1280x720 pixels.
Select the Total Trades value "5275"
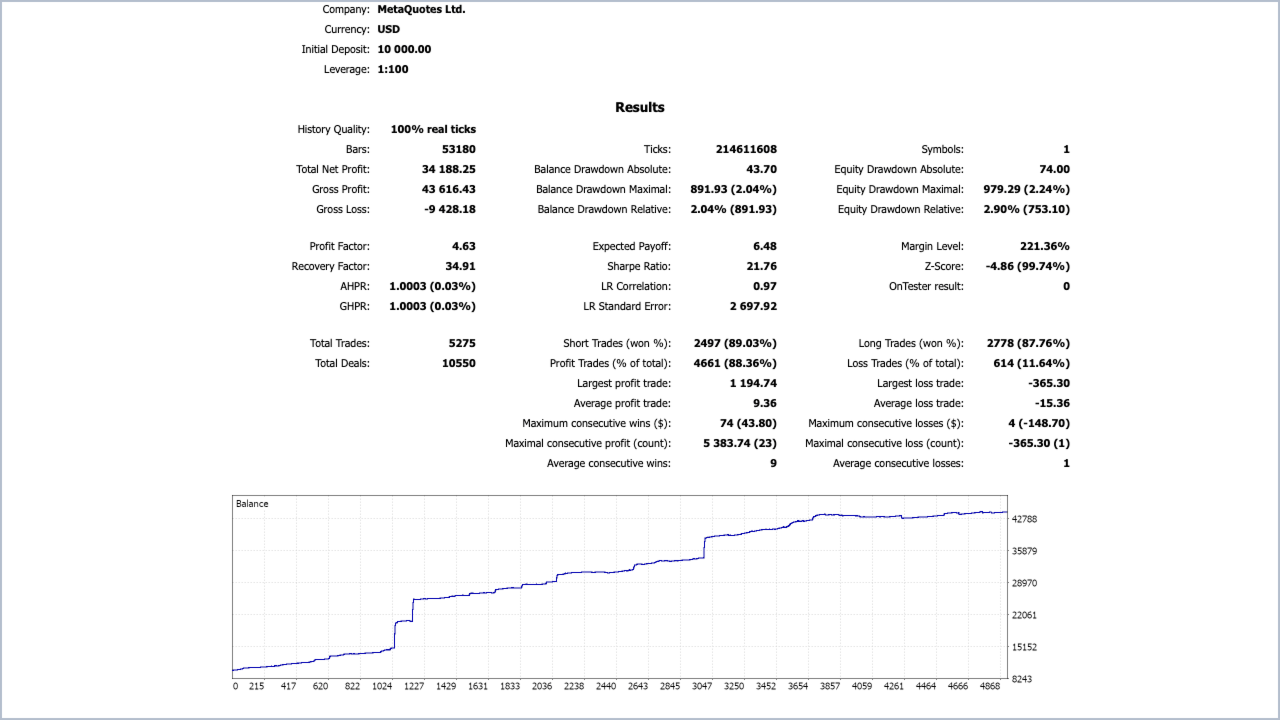462,343
